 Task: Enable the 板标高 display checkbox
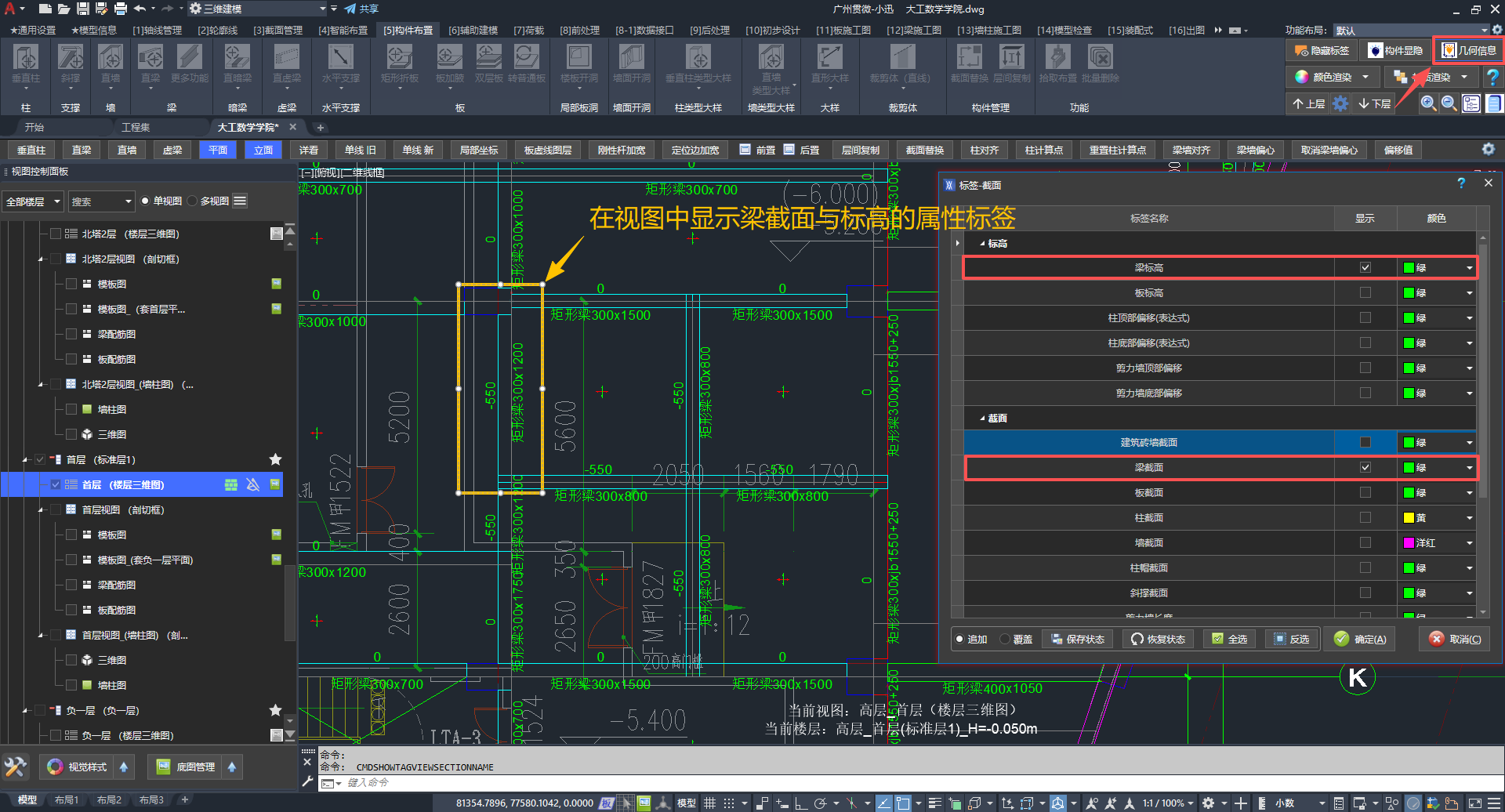coord(1365,292)
